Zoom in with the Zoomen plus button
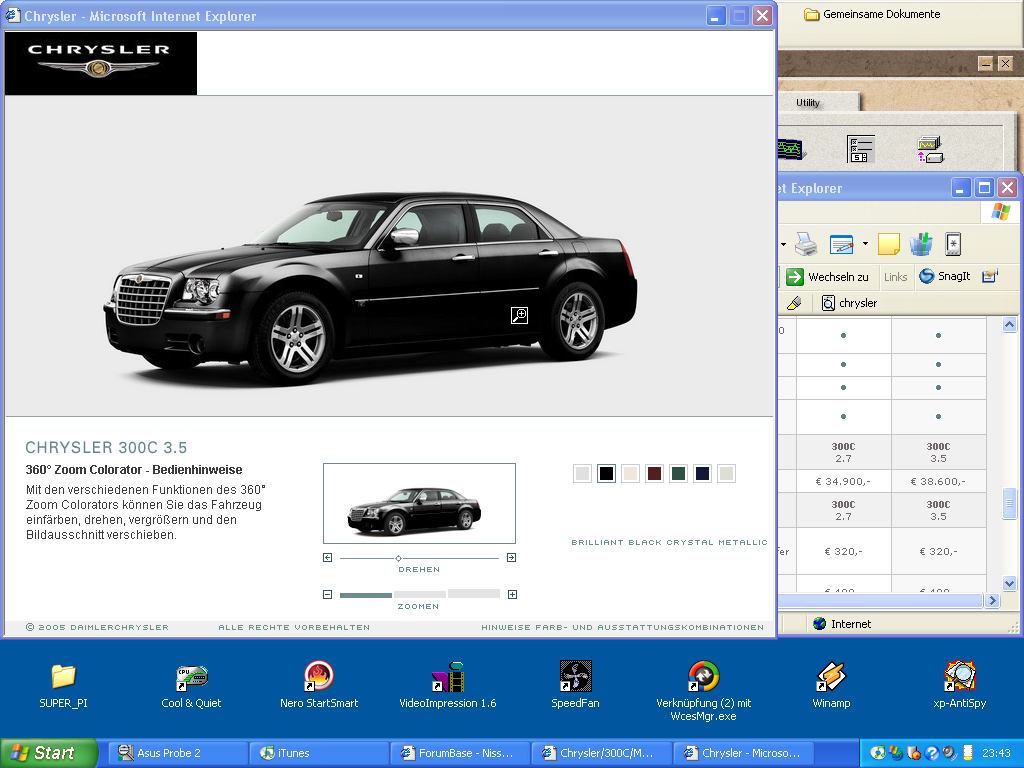 513,594
